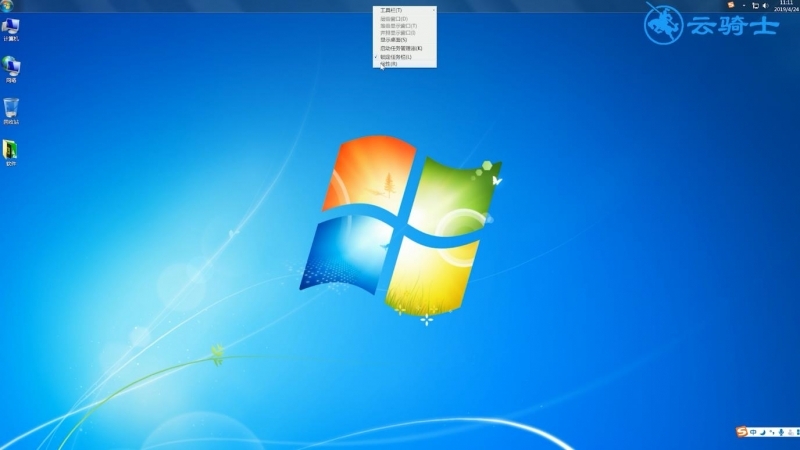Choose Cascade windows (层叠窗口) menu item
The width and height of the screenshot is (800, 450).
[x=405, y=19]
